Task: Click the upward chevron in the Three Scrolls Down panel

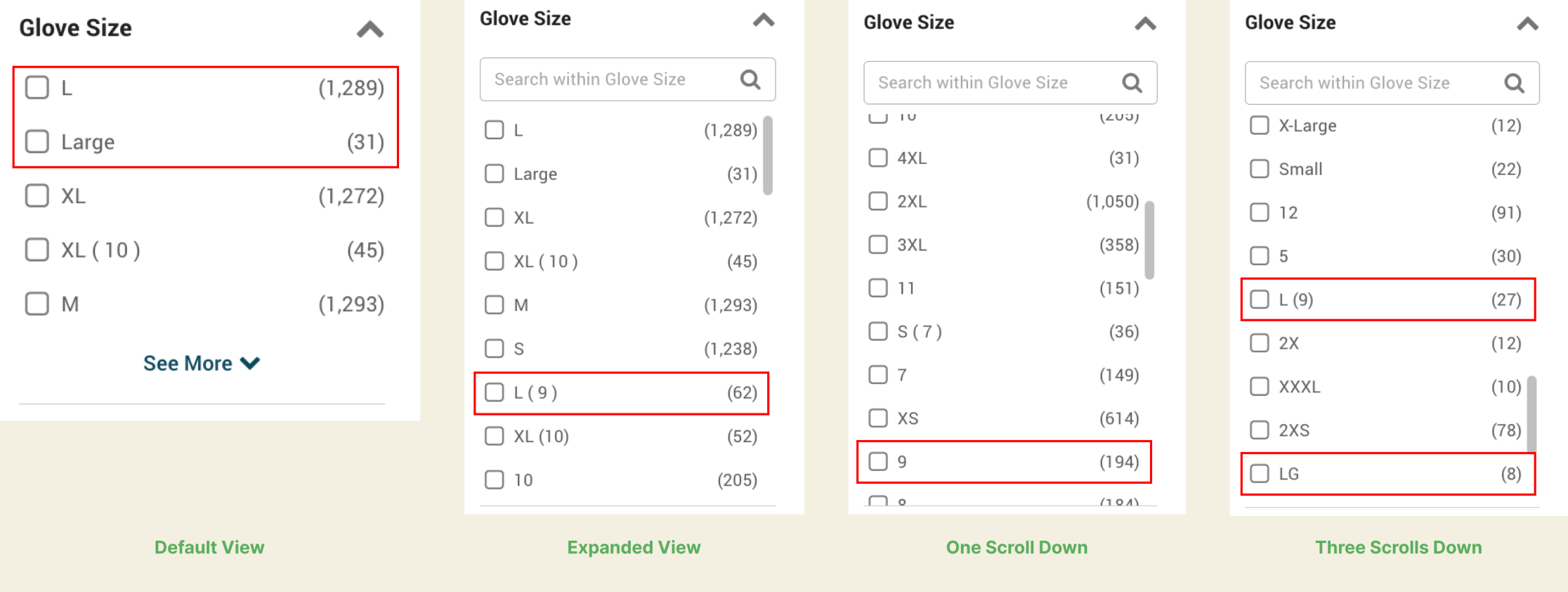Action: coord(1524,23)
